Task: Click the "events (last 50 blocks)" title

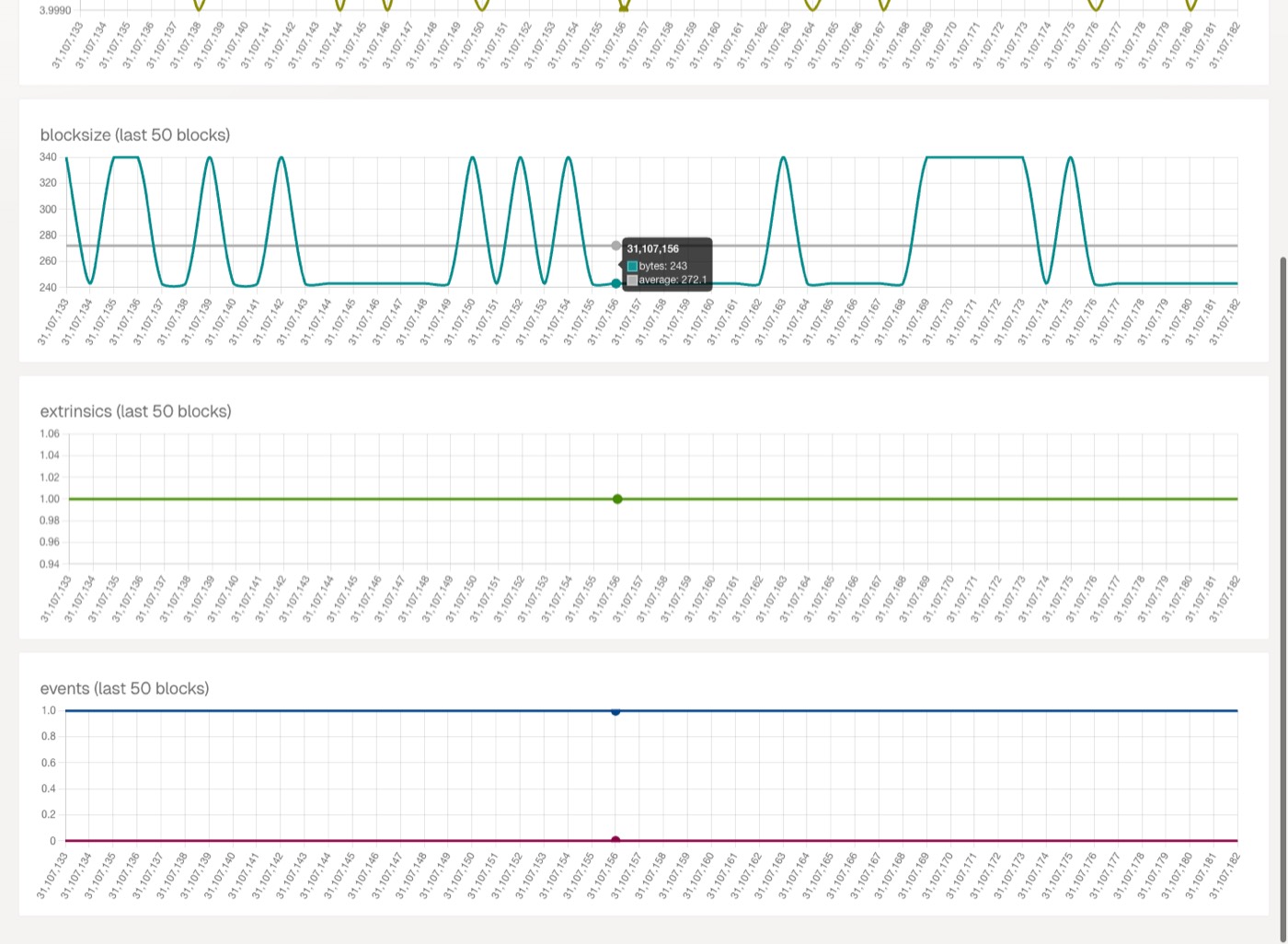Action: [125, 688]
